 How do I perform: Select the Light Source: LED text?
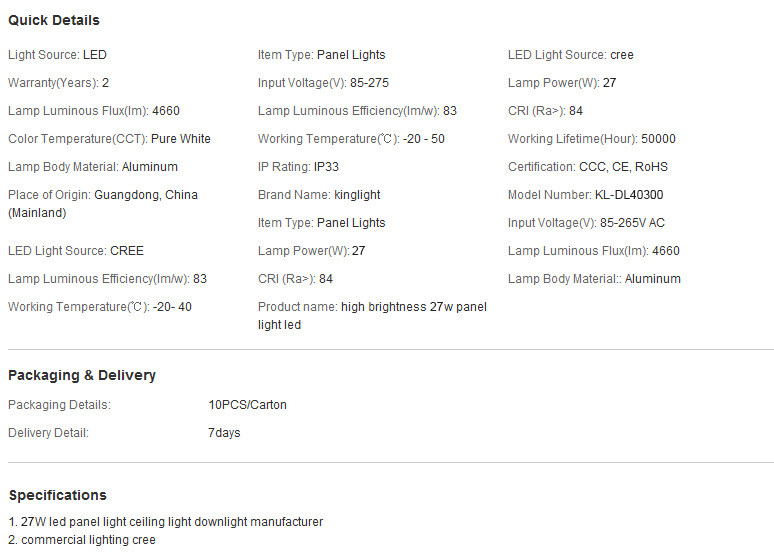57,55
